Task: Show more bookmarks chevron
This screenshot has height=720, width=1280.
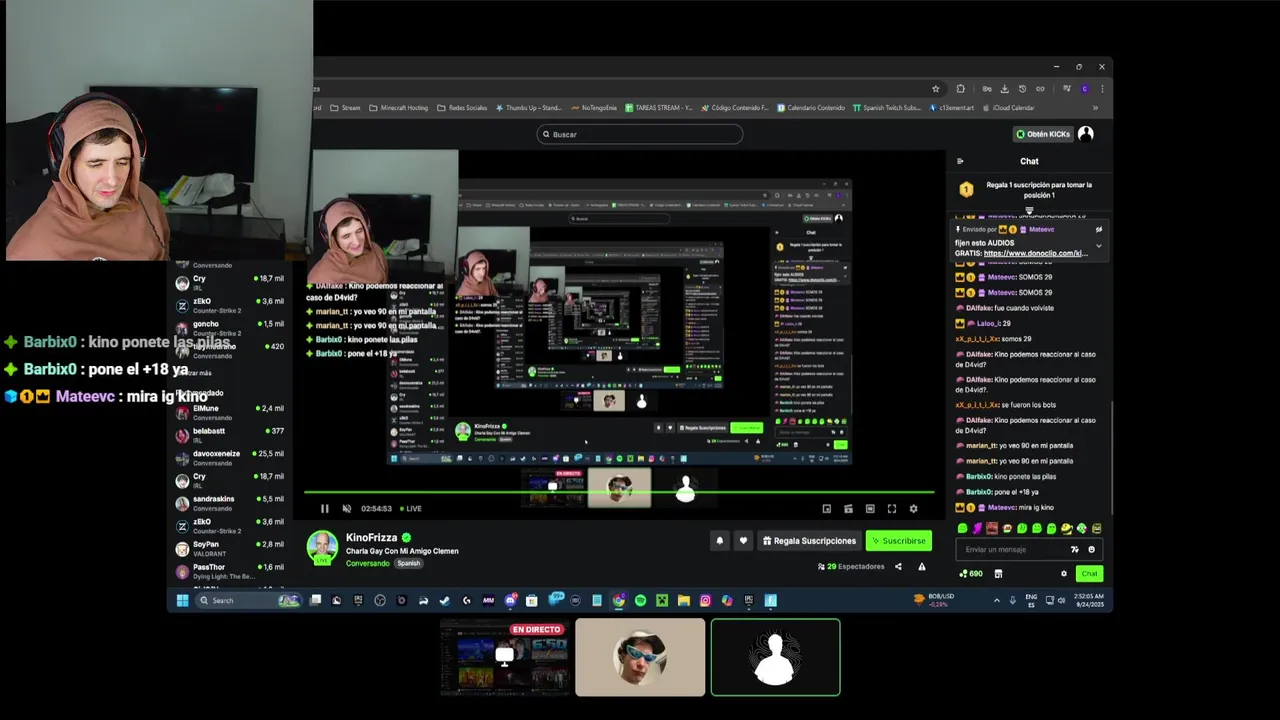Action: pos(1095,108)
